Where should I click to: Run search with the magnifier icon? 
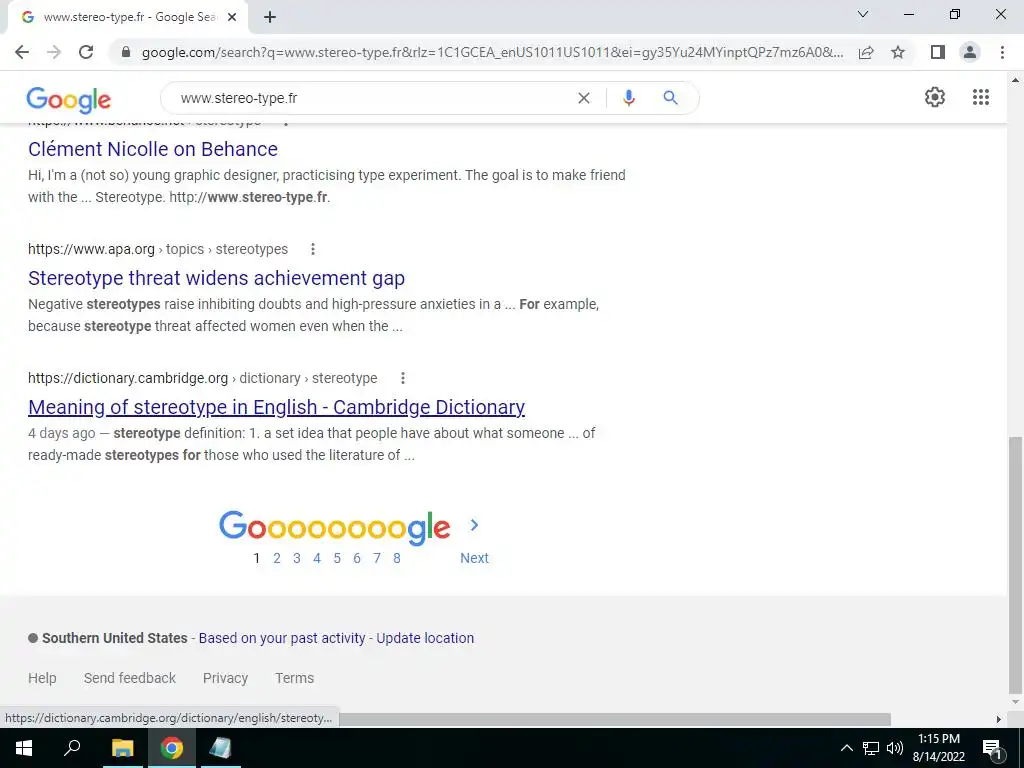pyautogui.click(x=670, y=98)
